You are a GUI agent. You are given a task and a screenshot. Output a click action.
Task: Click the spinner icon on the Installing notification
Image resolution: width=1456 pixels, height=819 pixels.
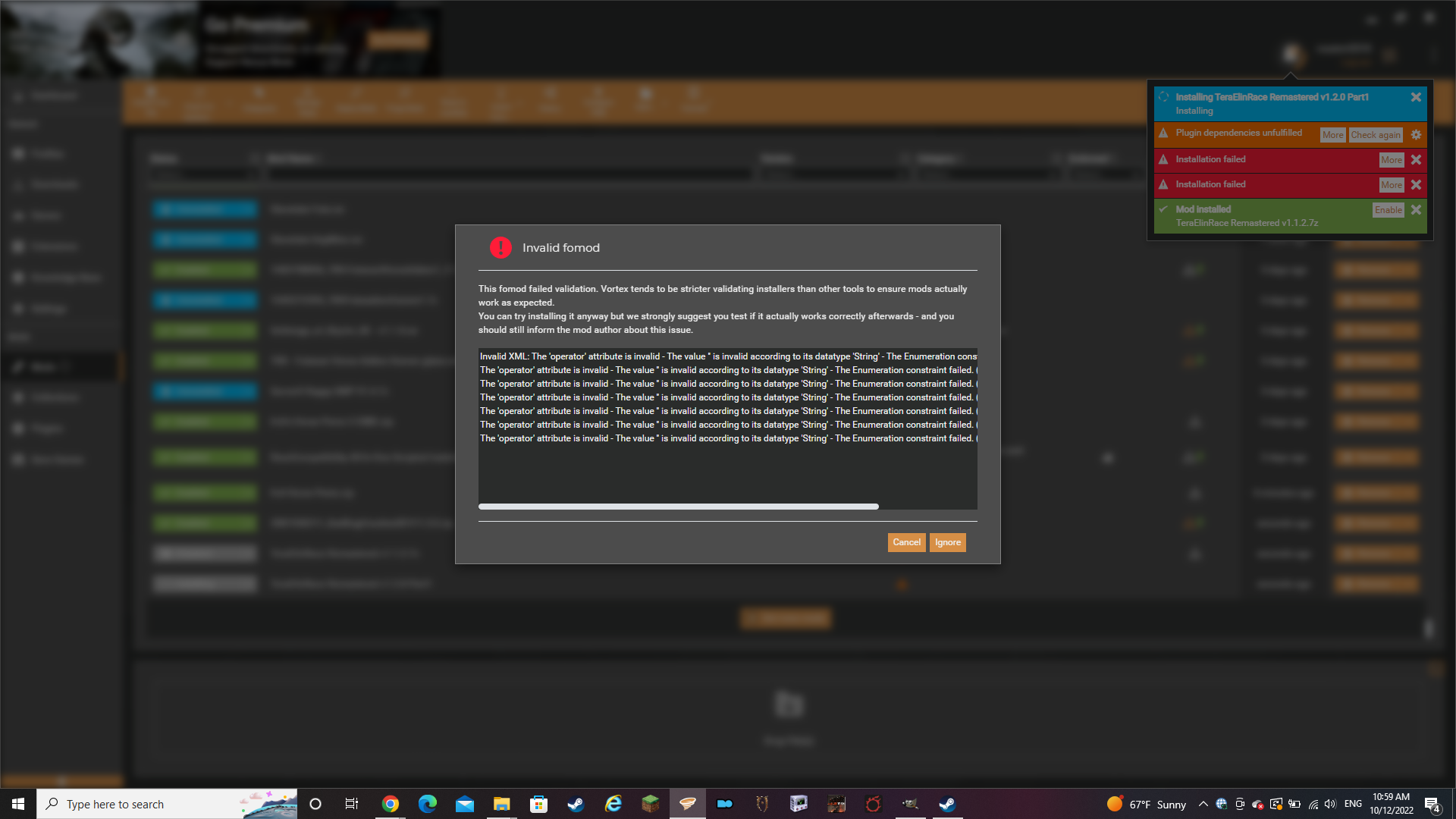1163,97
